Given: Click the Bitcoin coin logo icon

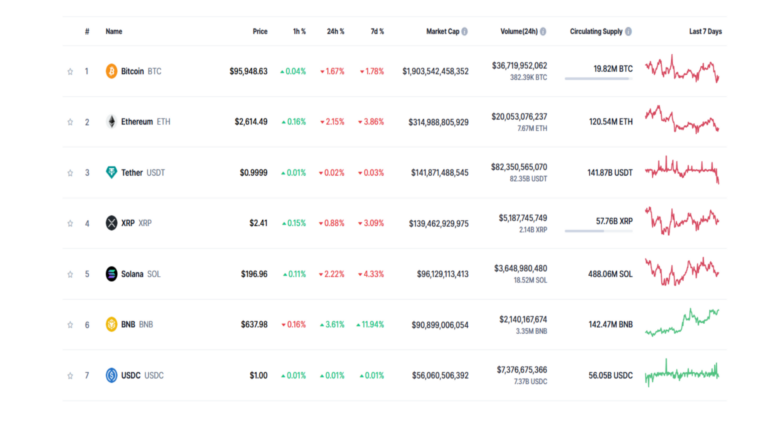Looking at the screenshot, I should tap(112, 71).
